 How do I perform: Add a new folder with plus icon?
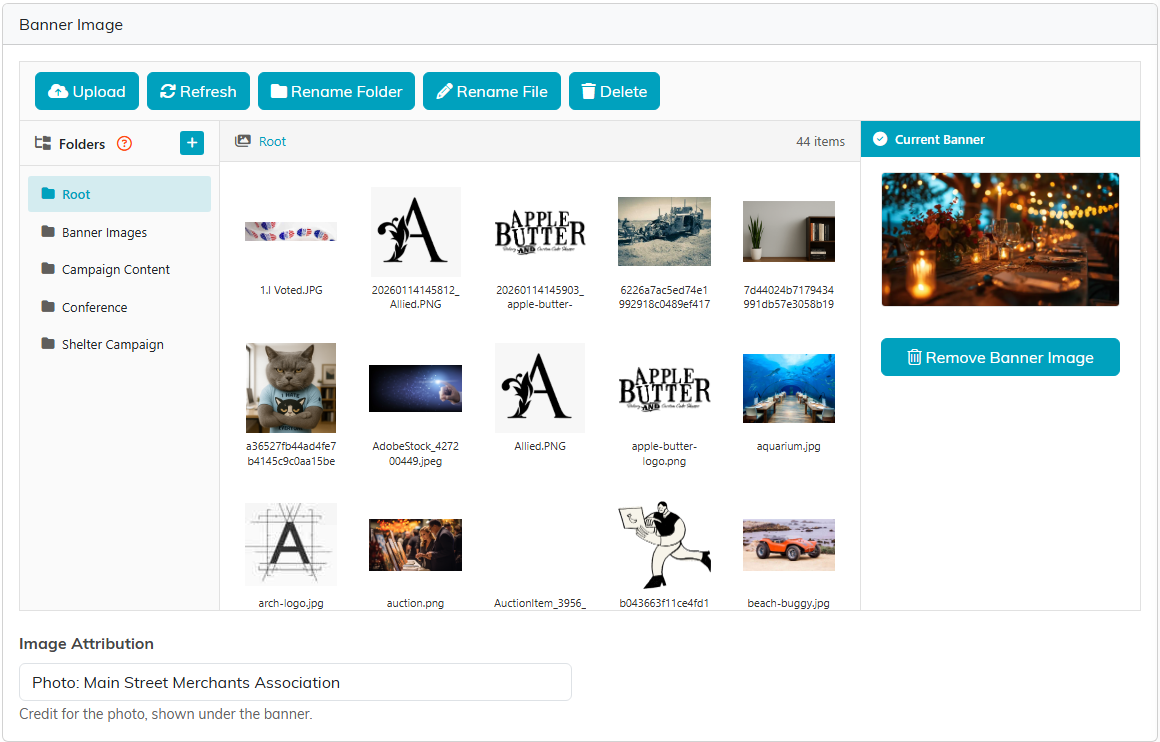click(192, 143)
